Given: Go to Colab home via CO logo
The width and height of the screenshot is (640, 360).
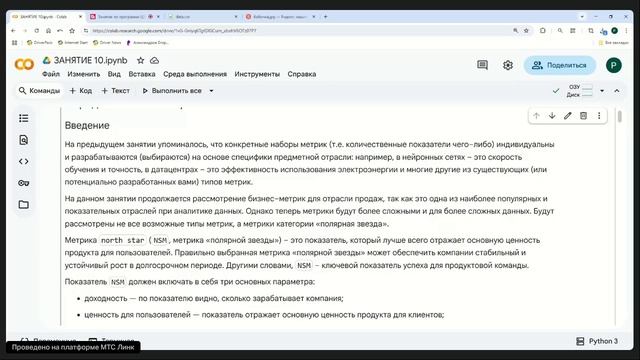Looking at the screenshot, I should (x=24, y=64).
